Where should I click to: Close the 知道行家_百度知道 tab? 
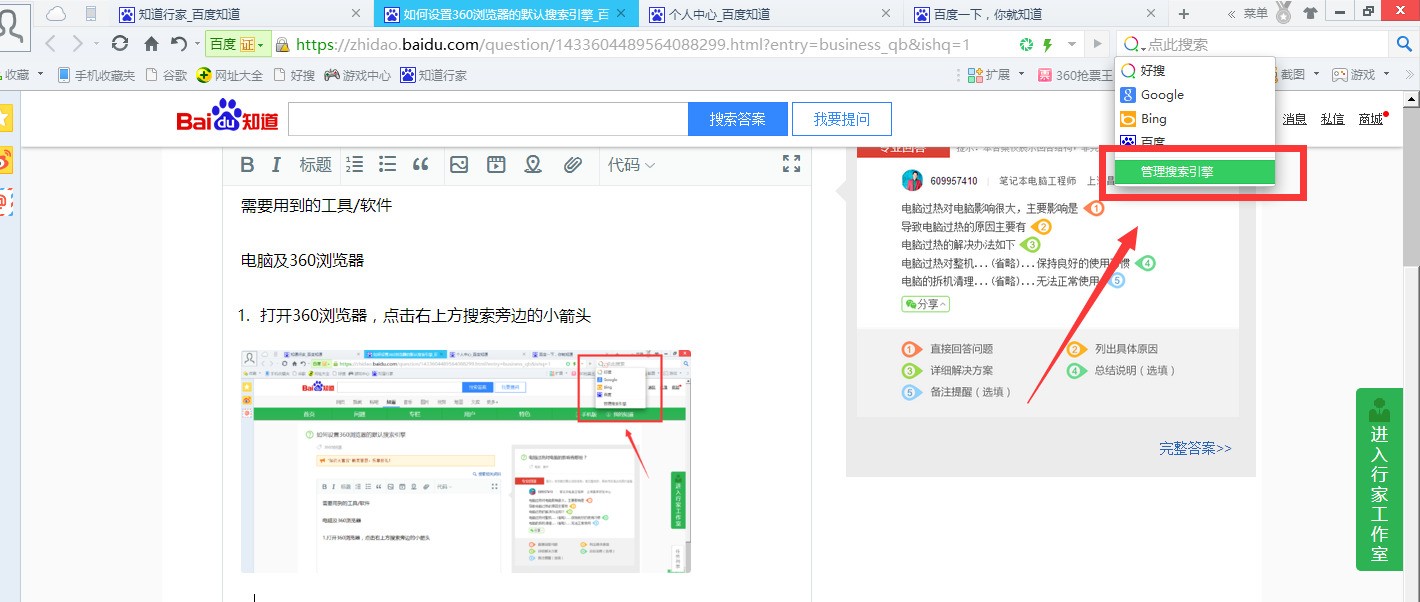(357, 14)
